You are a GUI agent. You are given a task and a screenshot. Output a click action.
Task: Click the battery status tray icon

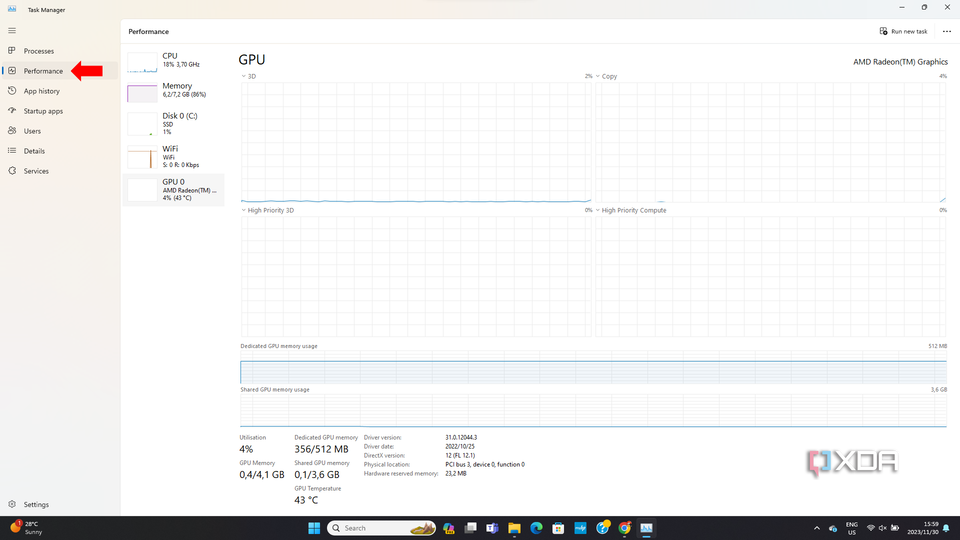(x=894, y=528)
